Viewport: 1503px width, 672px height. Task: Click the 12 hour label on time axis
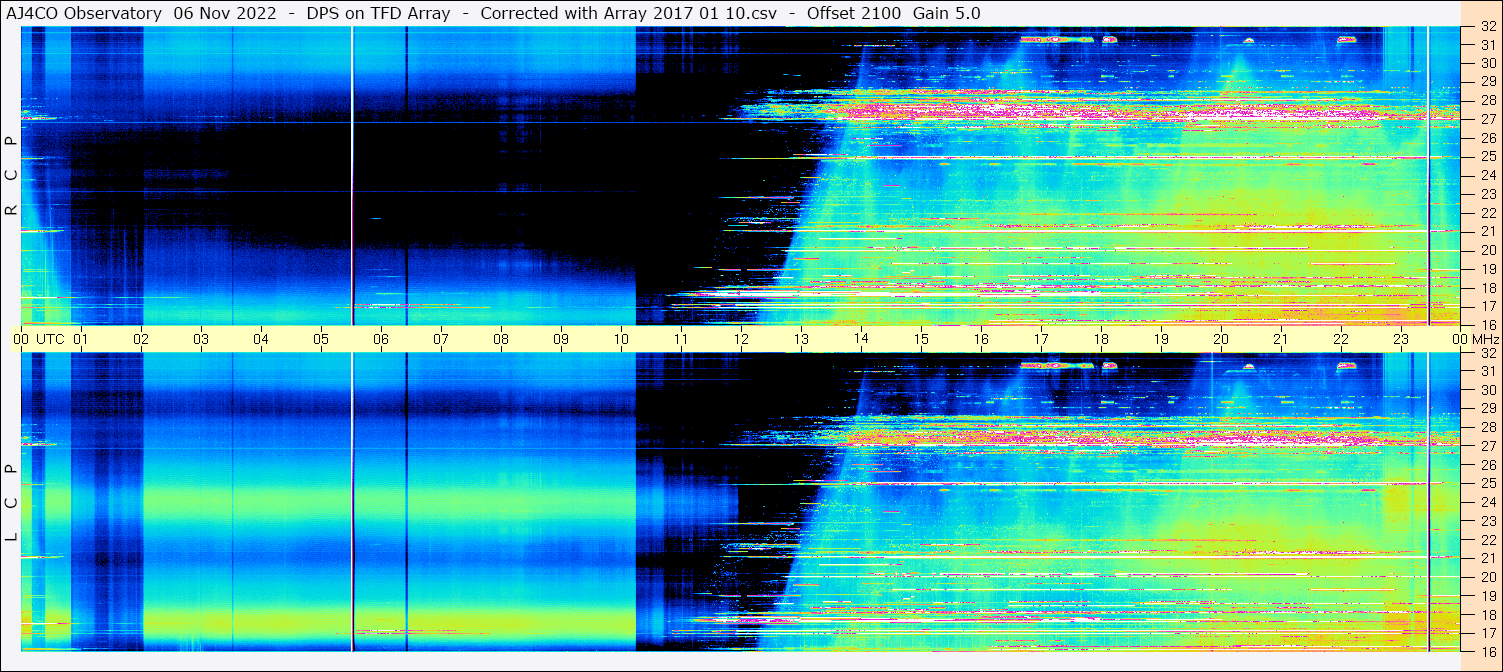[x=741, y=339]
